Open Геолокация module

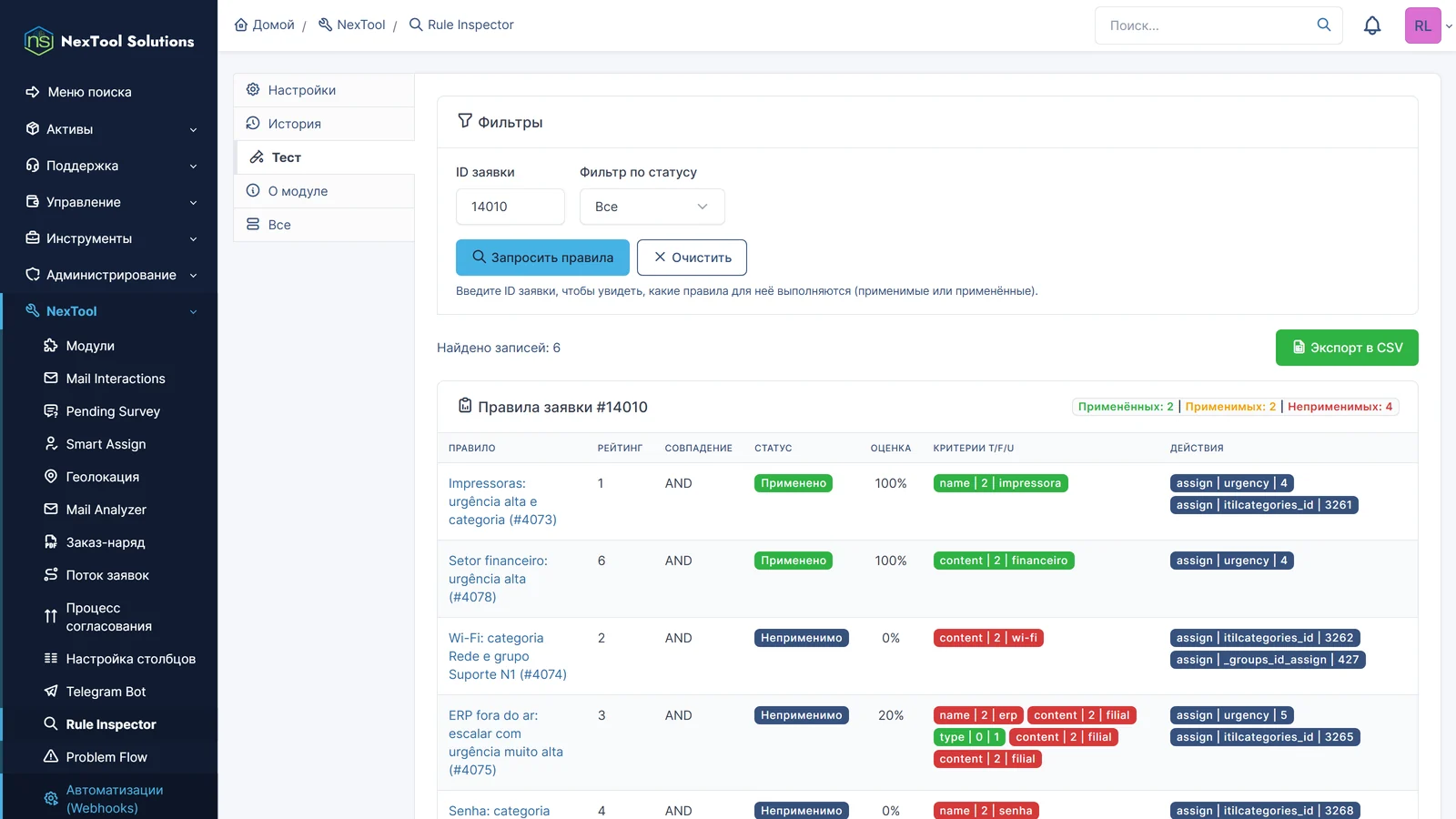tap(103, 477)
